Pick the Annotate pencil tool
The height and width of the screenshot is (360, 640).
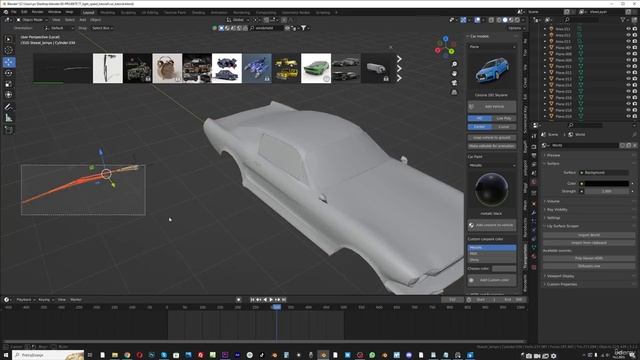9,107
